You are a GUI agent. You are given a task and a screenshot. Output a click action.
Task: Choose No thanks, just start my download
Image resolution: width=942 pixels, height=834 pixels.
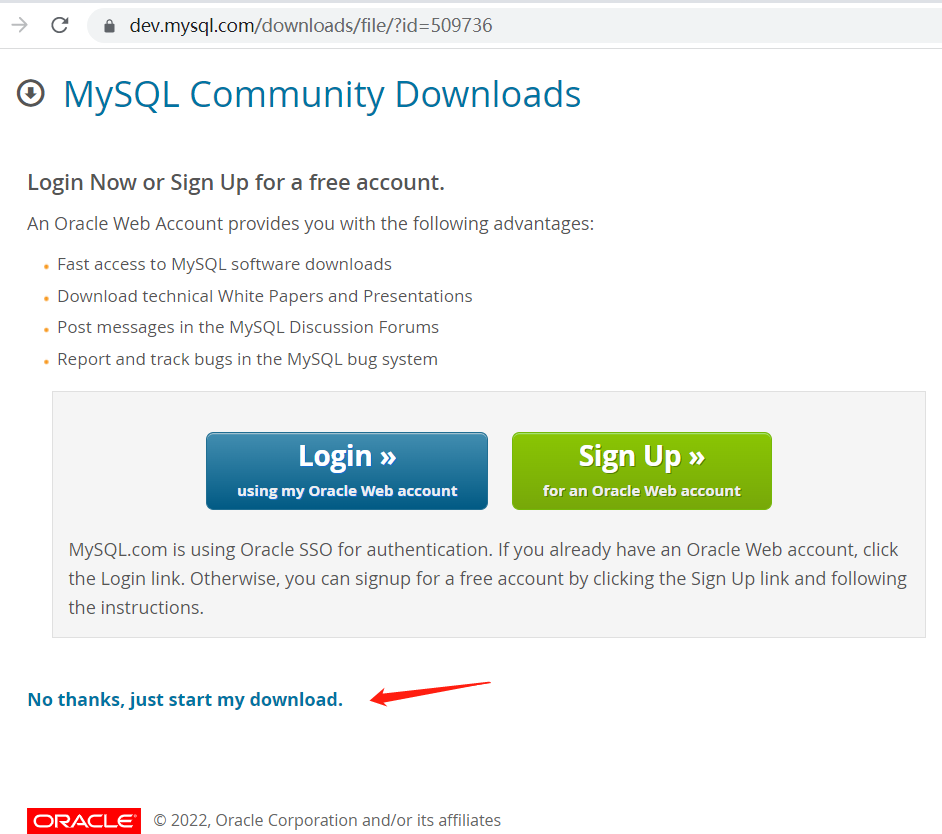pos(185,699)
